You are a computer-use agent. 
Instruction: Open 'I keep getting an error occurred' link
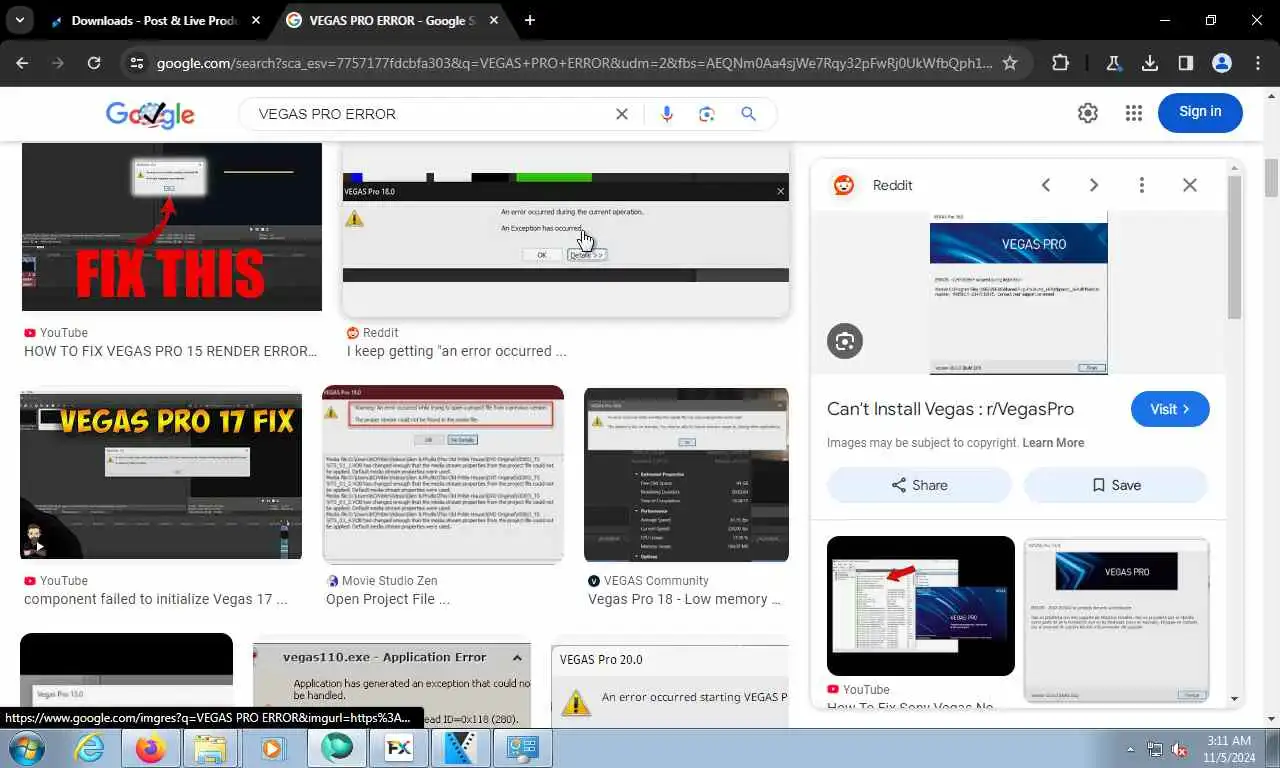click(x=456, y=351)
